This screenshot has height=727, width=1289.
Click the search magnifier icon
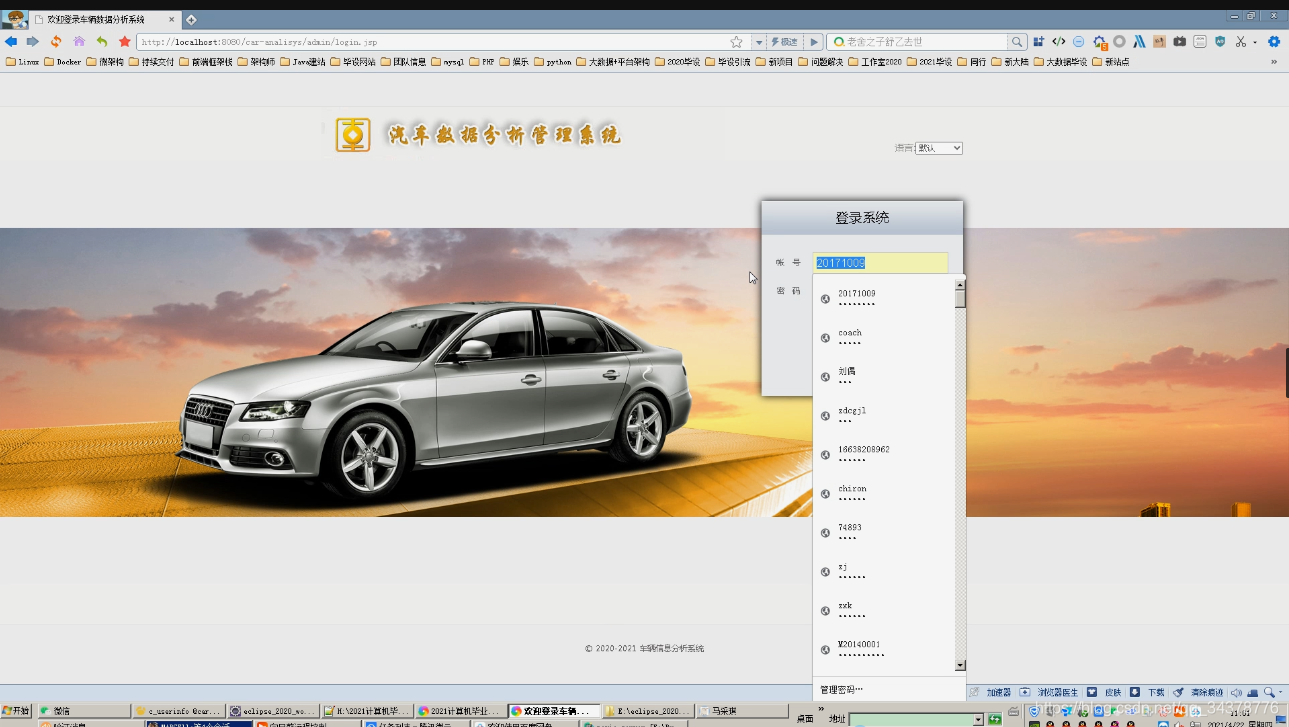pyautogui.click(x=1017, y=42)
